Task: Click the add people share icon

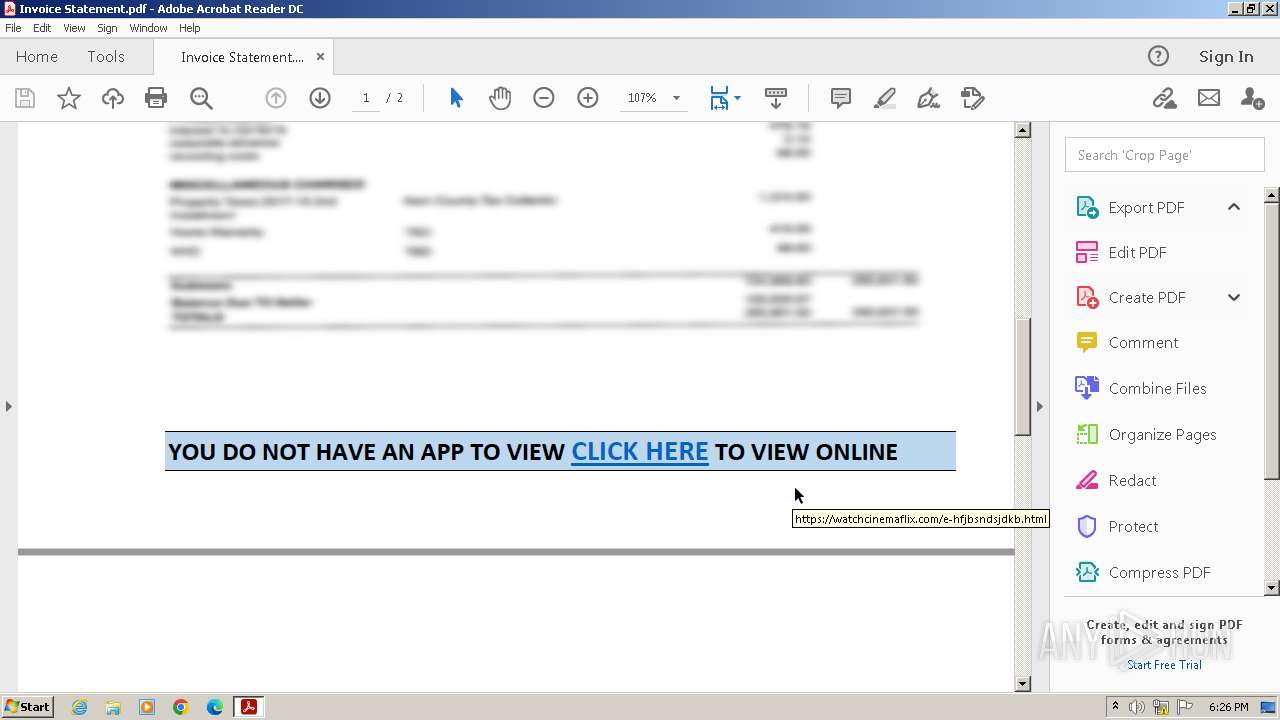Action: point(1252,98)
